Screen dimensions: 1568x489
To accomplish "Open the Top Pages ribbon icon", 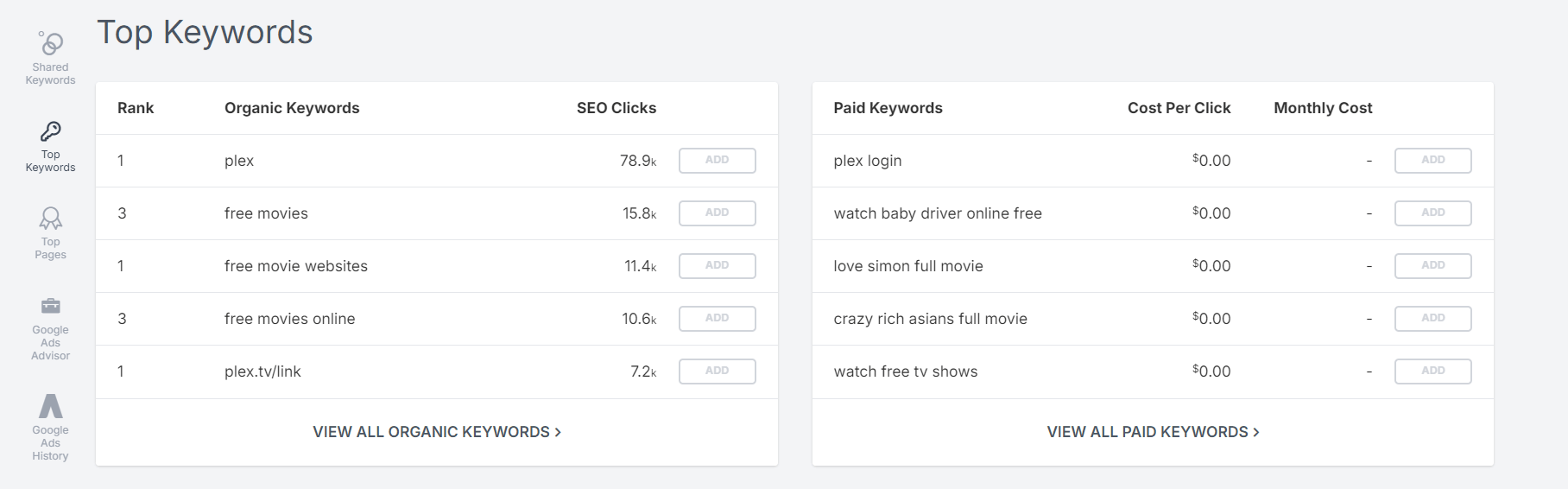I will click(x=51, y=218).
